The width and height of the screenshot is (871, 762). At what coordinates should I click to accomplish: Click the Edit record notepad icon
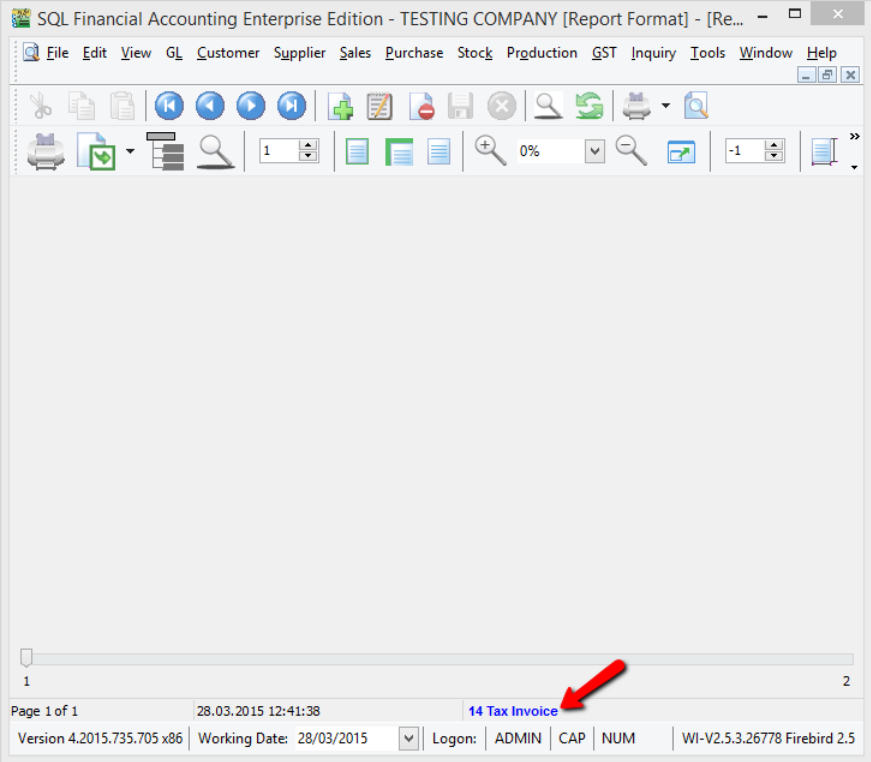coord(380,105)
